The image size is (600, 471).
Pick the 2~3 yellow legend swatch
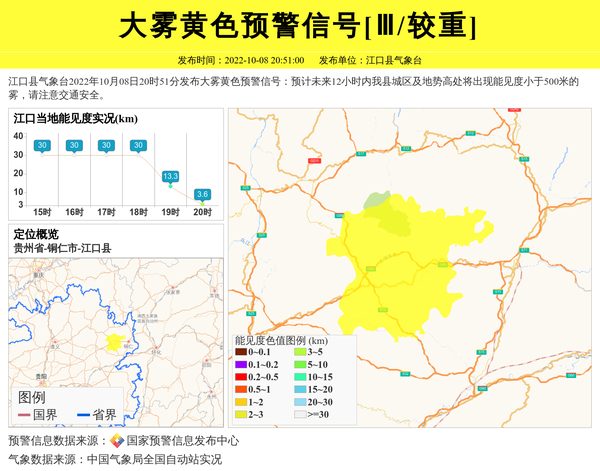tap(241, 413)
